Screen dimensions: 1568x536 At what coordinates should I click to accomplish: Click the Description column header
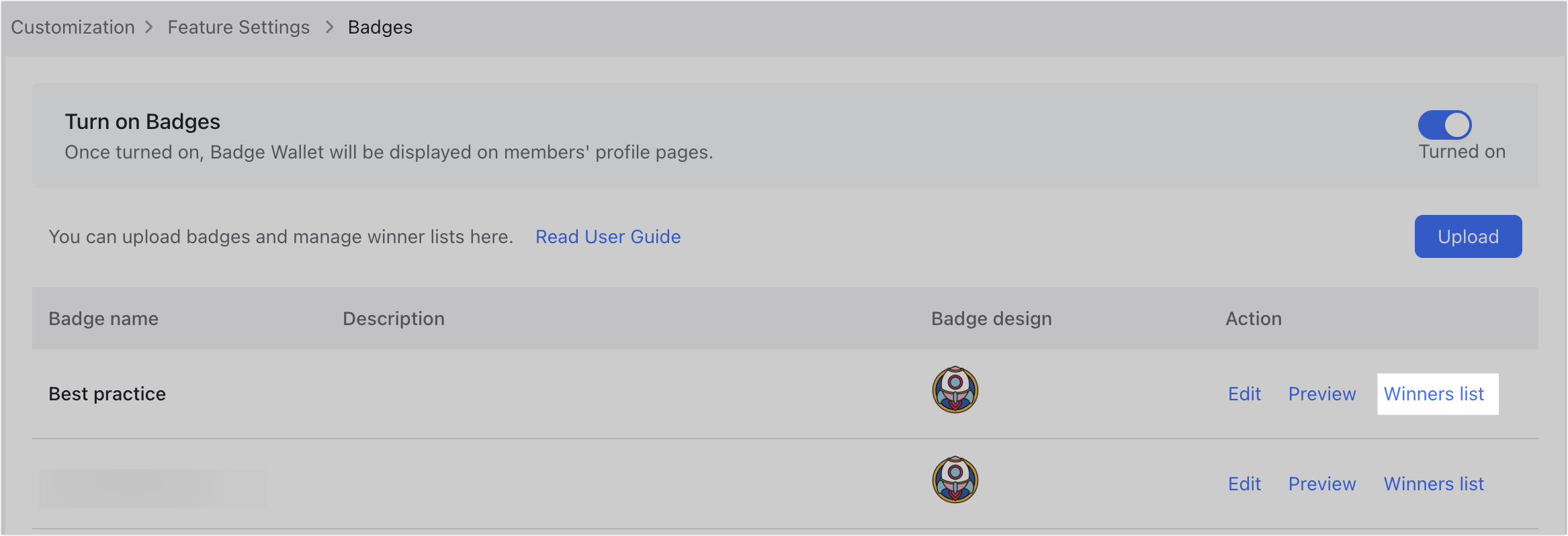[x=394, y=318]
